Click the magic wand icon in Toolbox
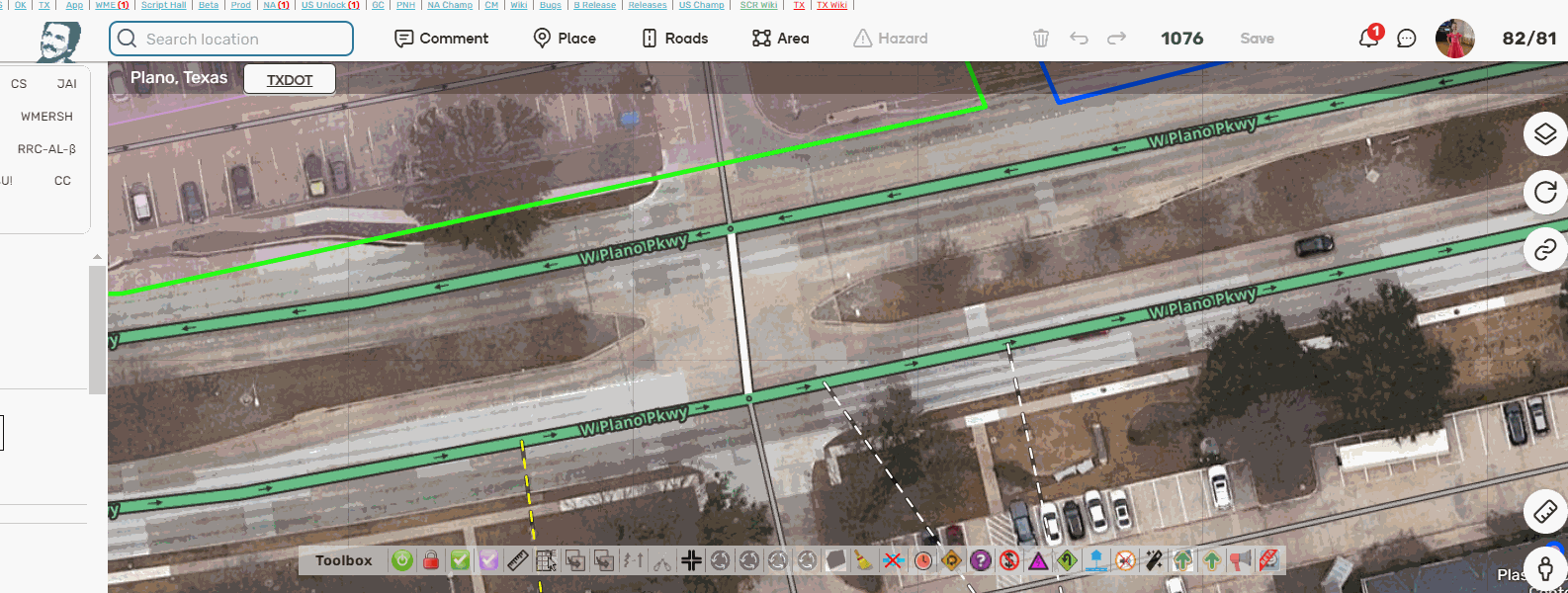This screenshot has width=1568, height=593. 1154,560
